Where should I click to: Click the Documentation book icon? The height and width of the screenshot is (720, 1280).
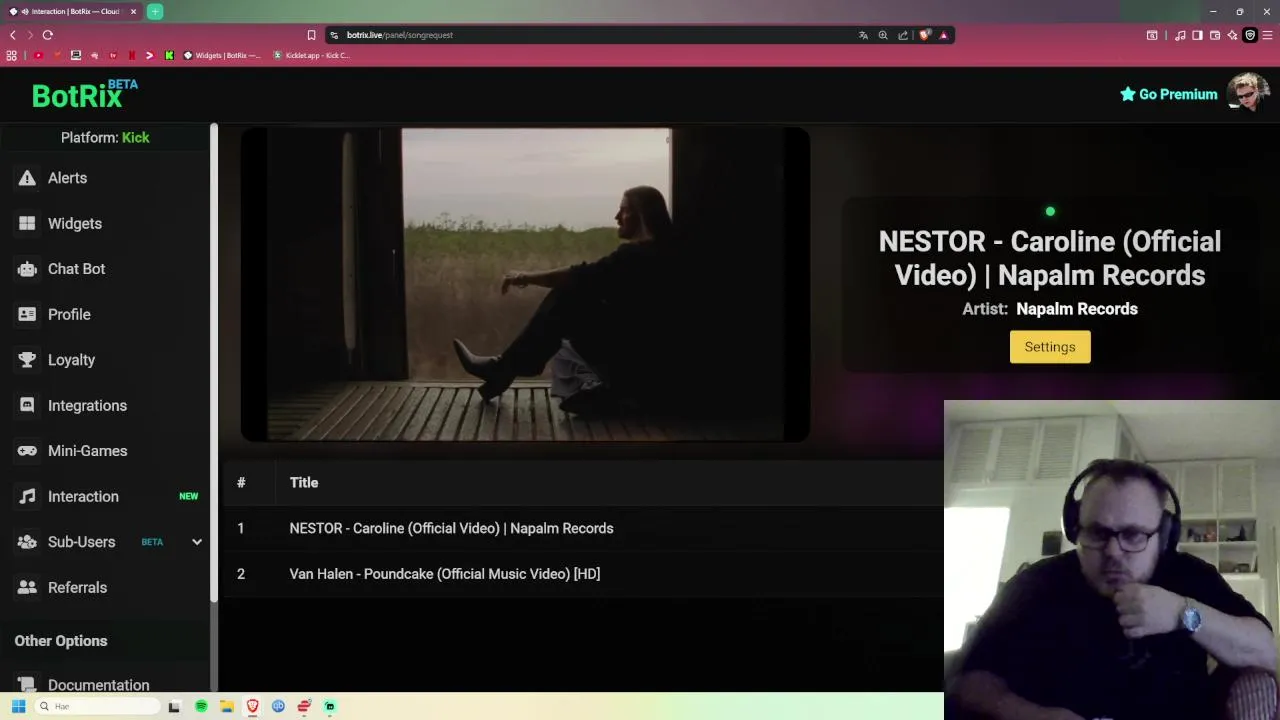click(27, 685)
